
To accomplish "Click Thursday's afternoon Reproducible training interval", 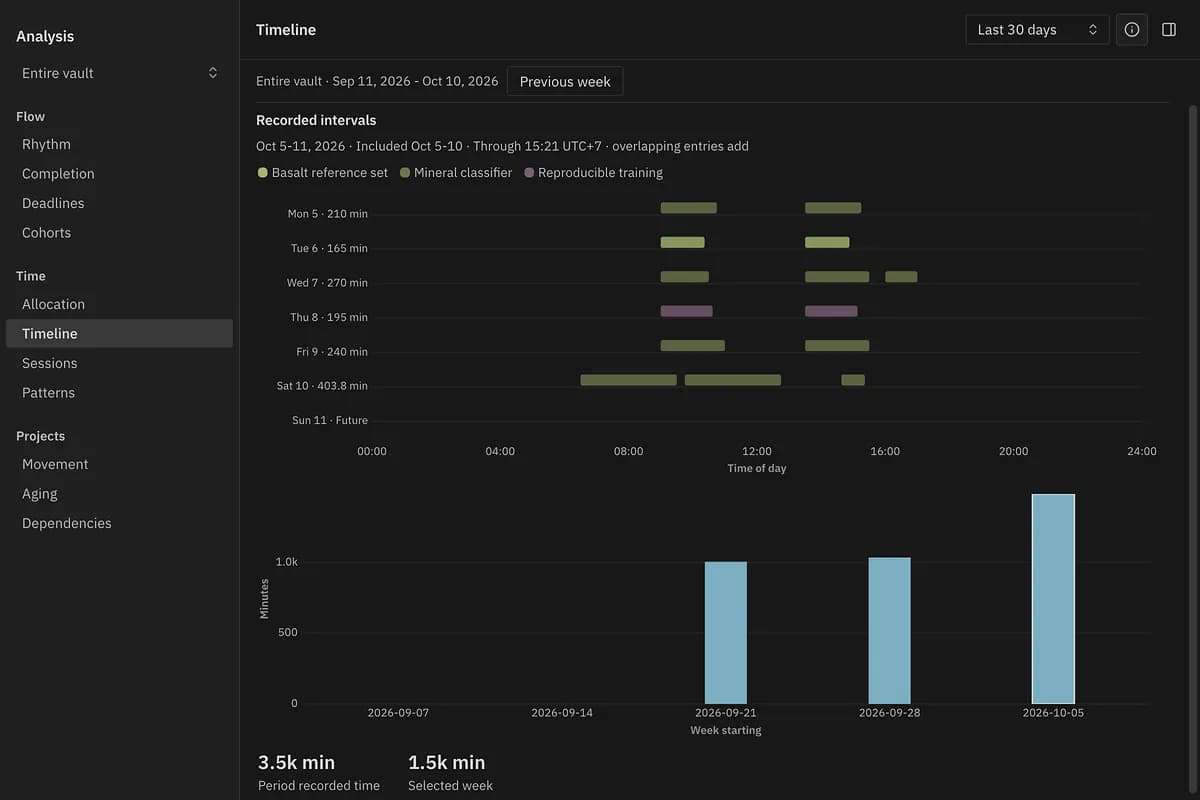I will (x=831, y=311).
